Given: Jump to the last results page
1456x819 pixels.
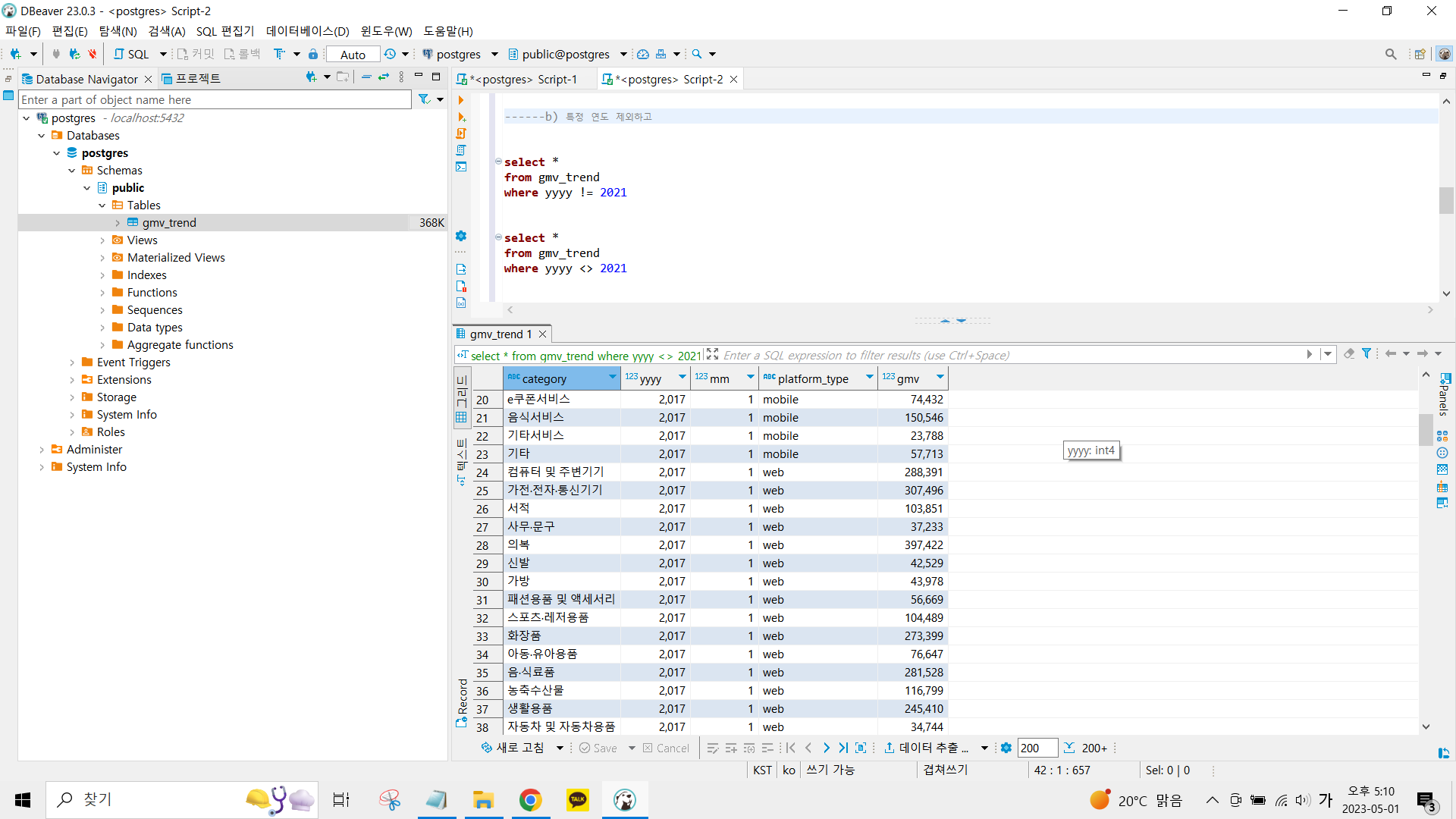Looking at the screenshot, I should (843, 748).
